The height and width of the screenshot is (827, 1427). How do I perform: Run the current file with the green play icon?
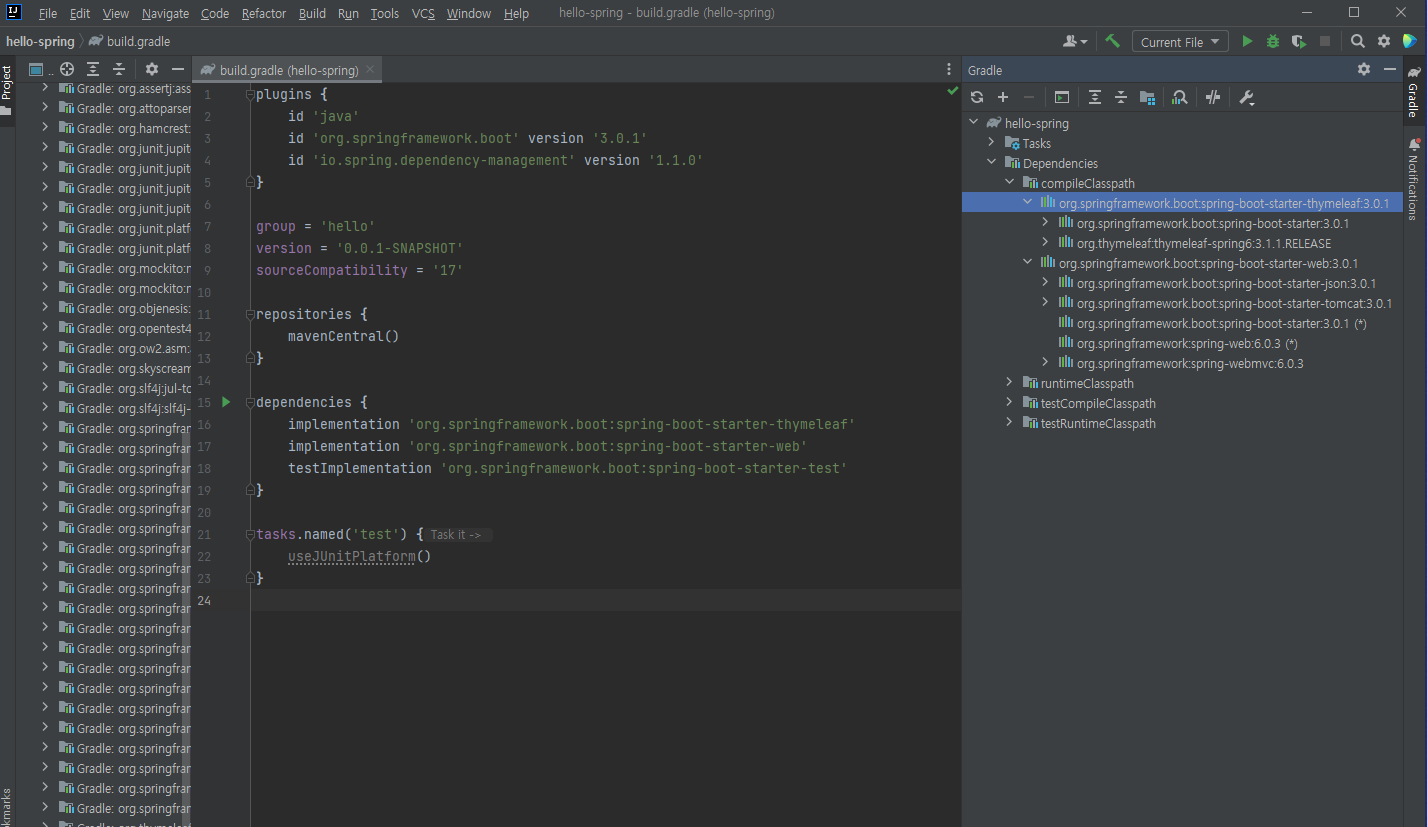pyautogui.click(x=1247, y=41)
